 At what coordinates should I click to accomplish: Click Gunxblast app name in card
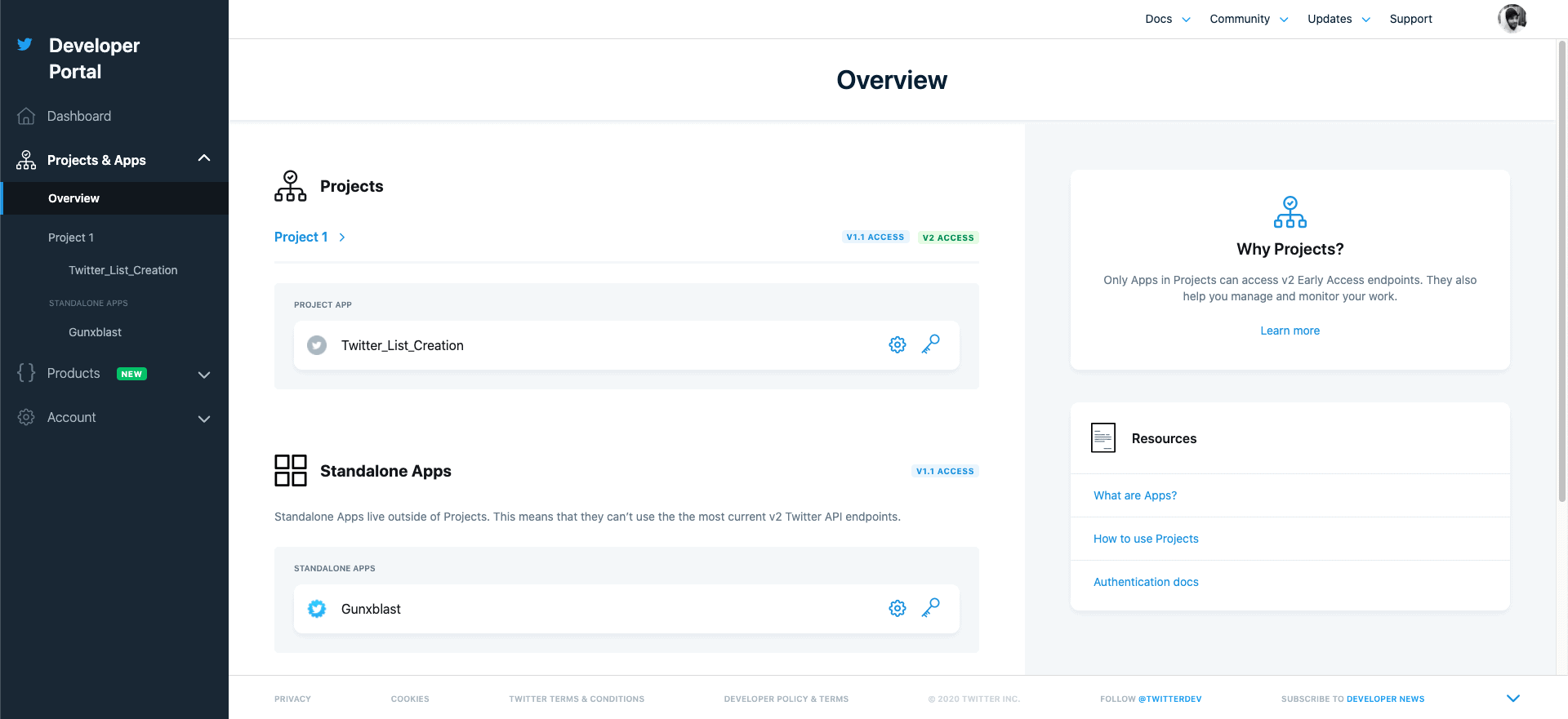point(371,609)
